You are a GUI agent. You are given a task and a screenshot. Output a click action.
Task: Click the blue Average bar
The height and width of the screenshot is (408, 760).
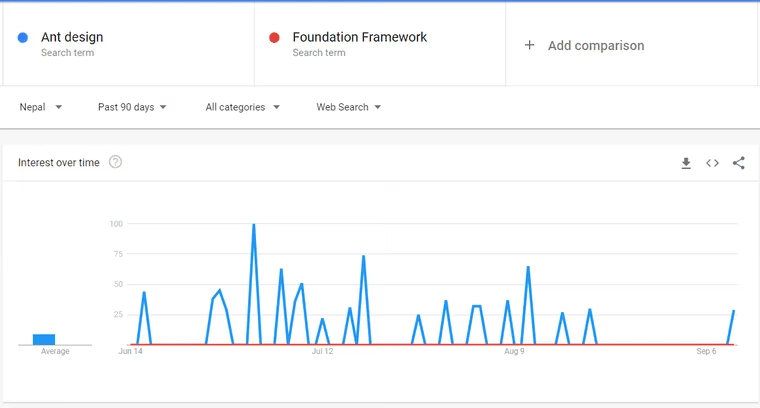[x=44, y=339]
